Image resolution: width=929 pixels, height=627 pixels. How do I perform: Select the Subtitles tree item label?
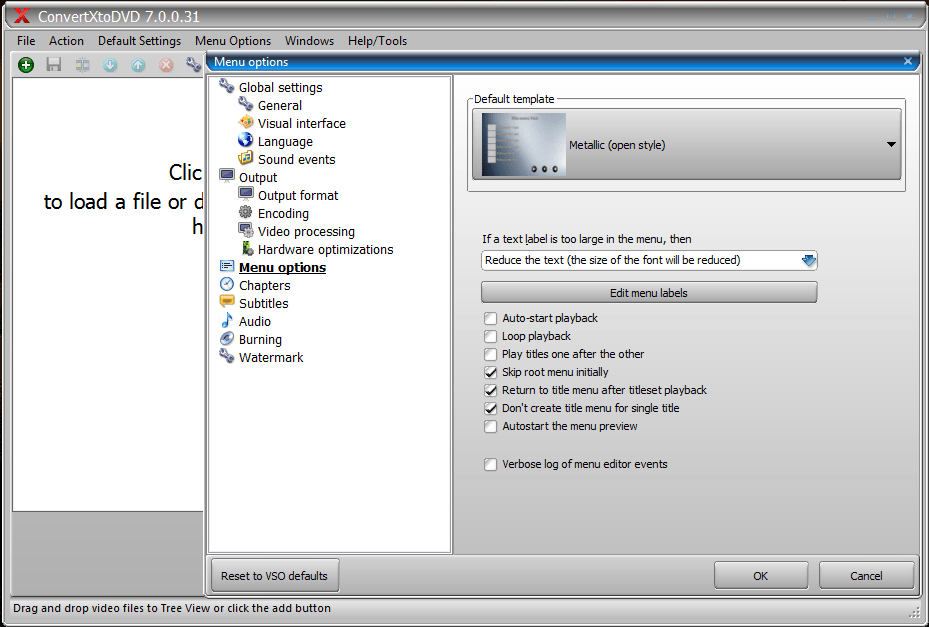click(264, 303)
